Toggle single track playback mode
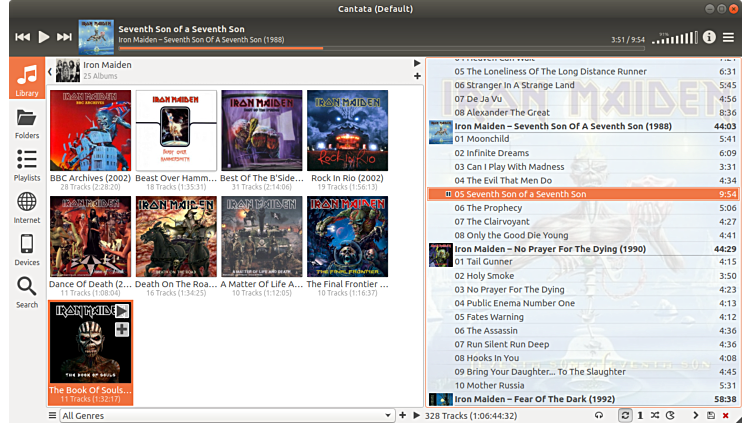This screenshot has width=752, height=423. [x=640, y=415]
